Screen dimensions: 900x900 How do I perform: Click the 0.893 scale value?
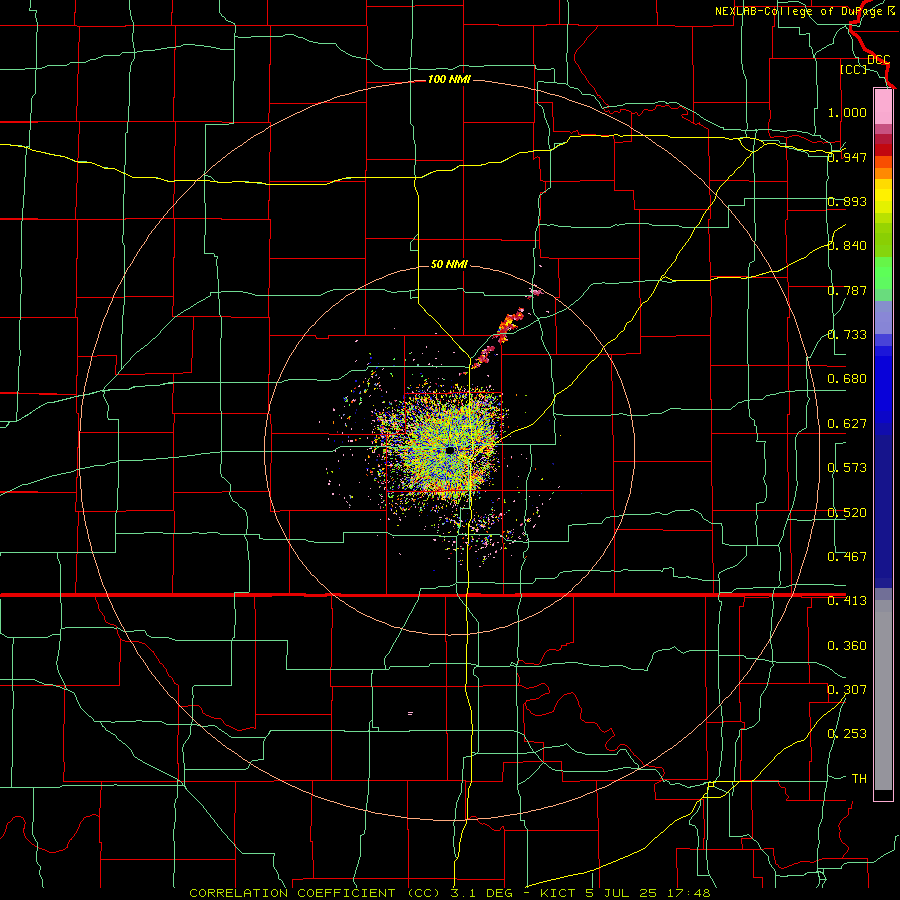click(x=847, y=201)
